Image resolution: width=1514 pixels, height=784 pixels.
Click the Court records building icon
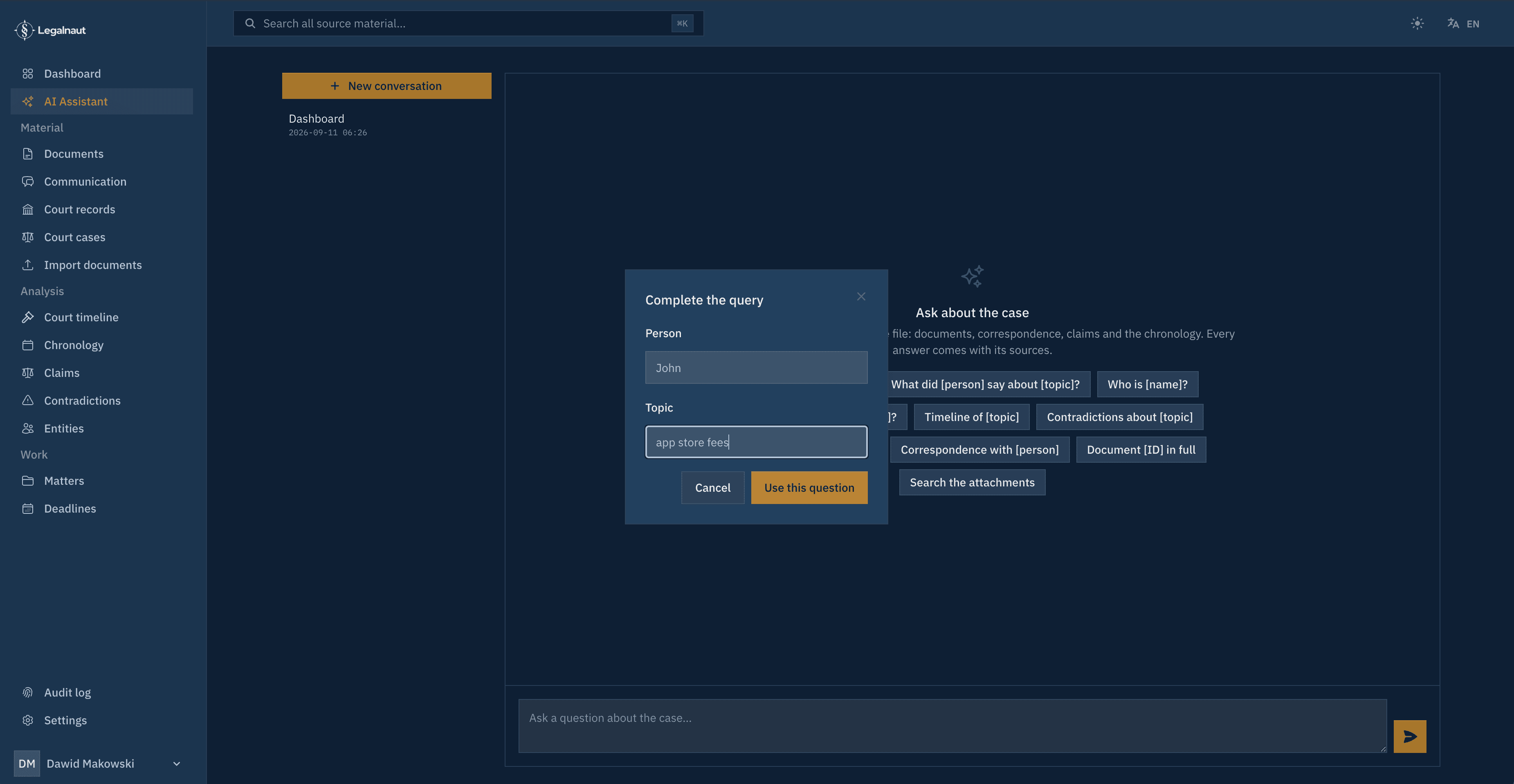28,209
